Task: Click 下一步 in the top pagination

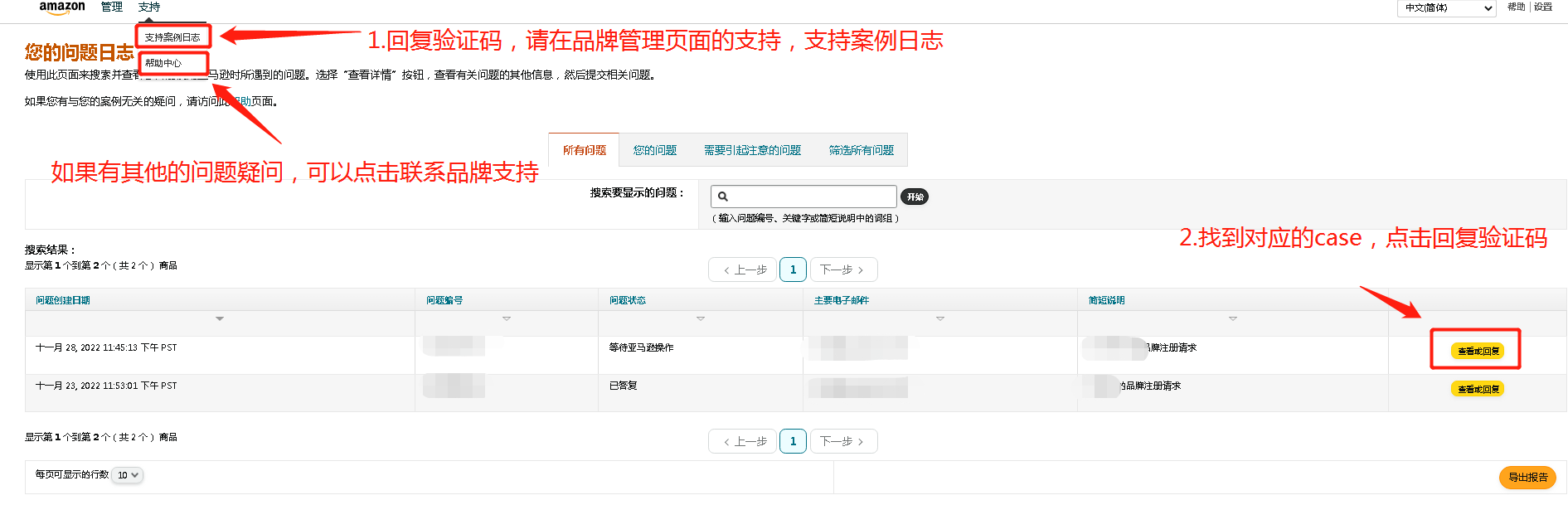Action: point(842,269)
